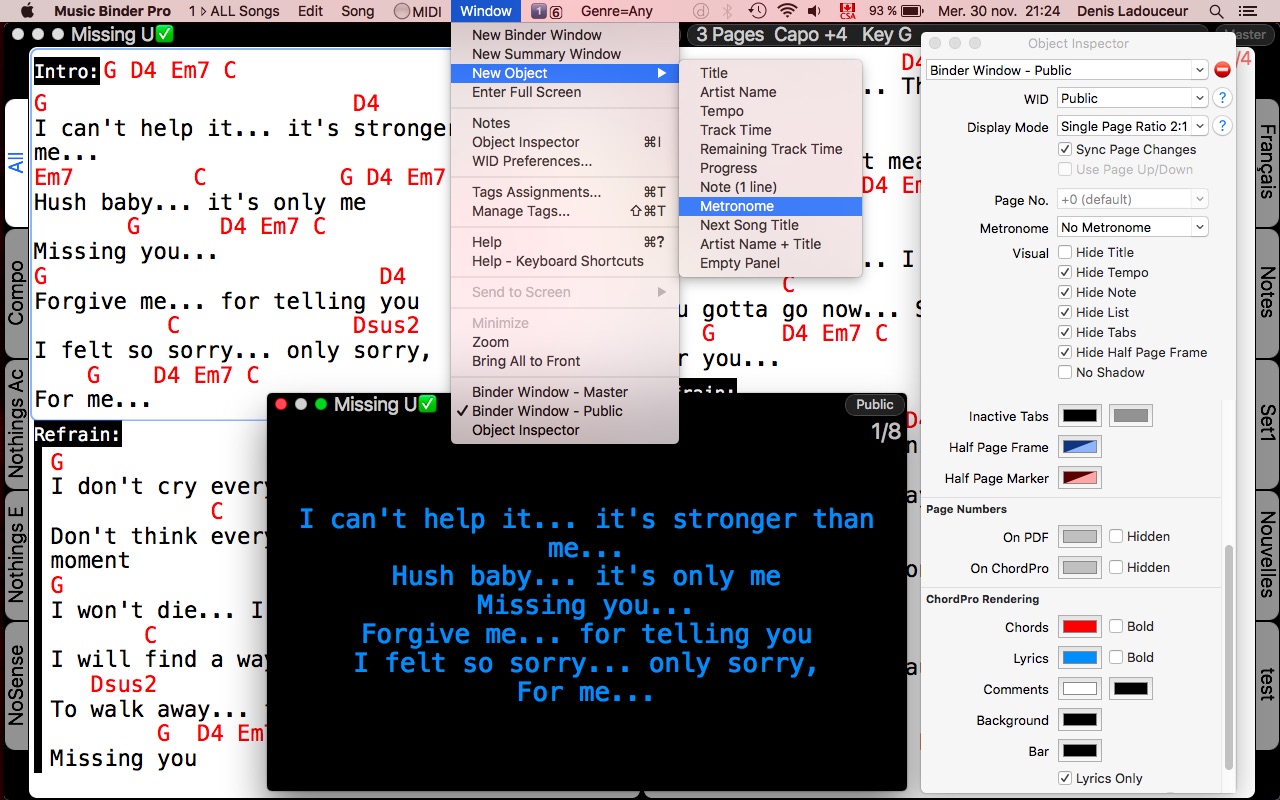
Task: Toggle Hide Half Page Frame checkbox
Action: coord(1066,352)
